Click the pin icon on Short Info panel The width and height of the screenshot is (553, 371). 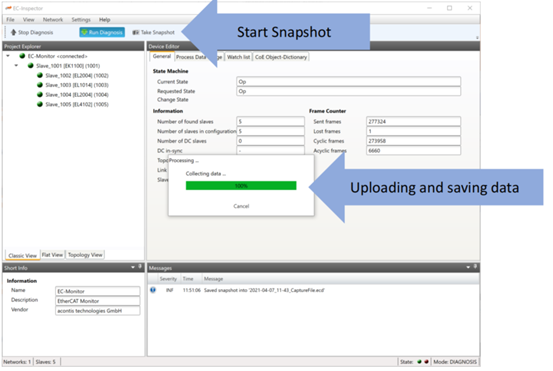pyautogui.click(x=140, y=267)
